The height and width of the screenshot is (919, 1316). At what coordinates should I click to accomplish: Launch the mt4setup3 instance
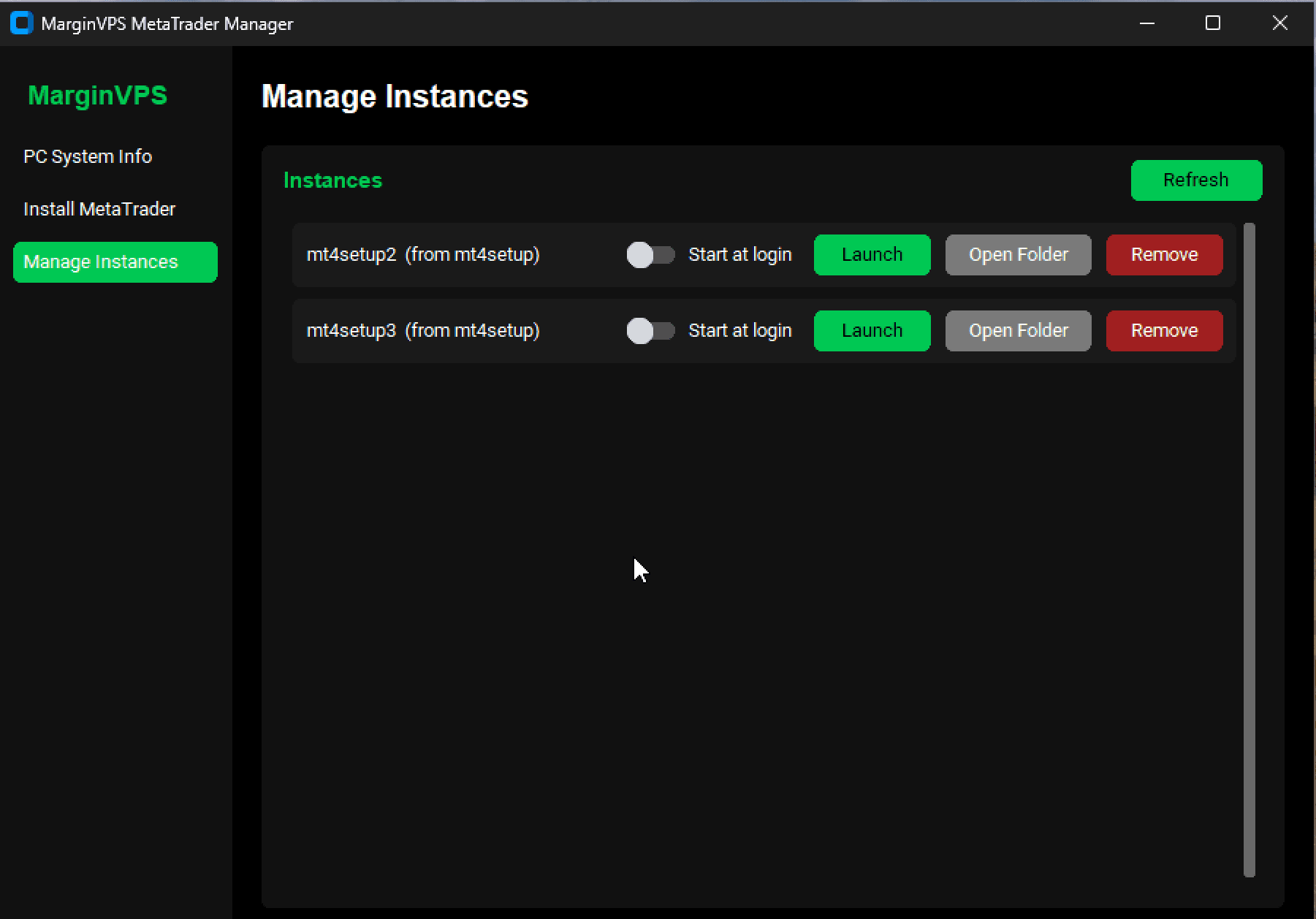872,331
